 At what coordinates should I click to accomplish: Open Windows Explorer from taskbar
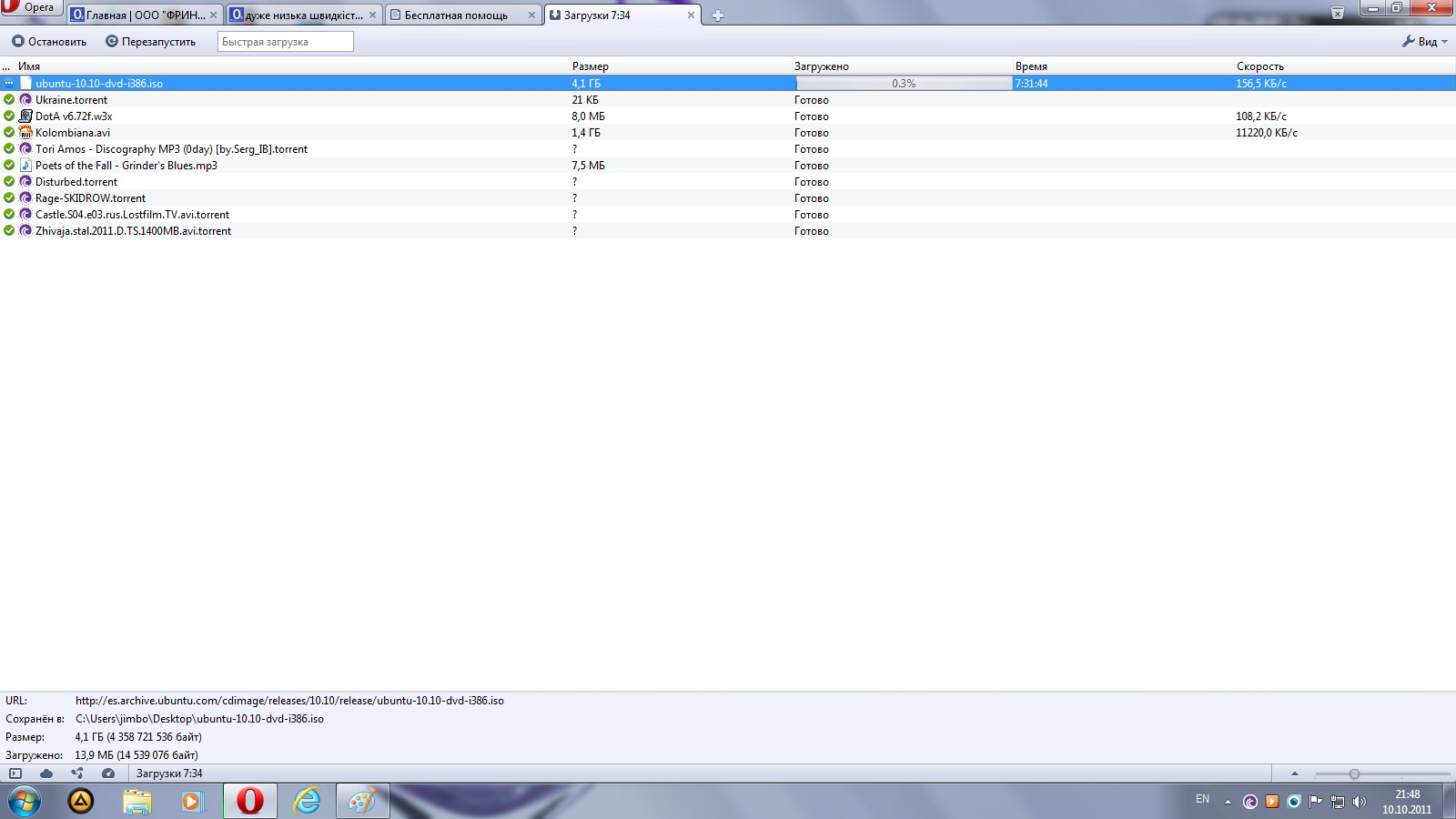pos(137,802)
